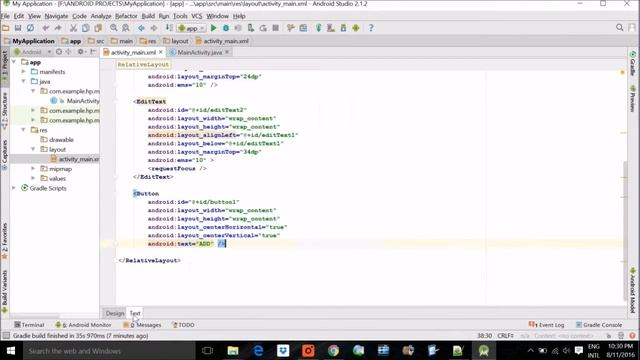Image resolution: width=640 pixels, height=360 pixels.
Task: Open the Messages tool window
Action: click(x=142, y=325)
